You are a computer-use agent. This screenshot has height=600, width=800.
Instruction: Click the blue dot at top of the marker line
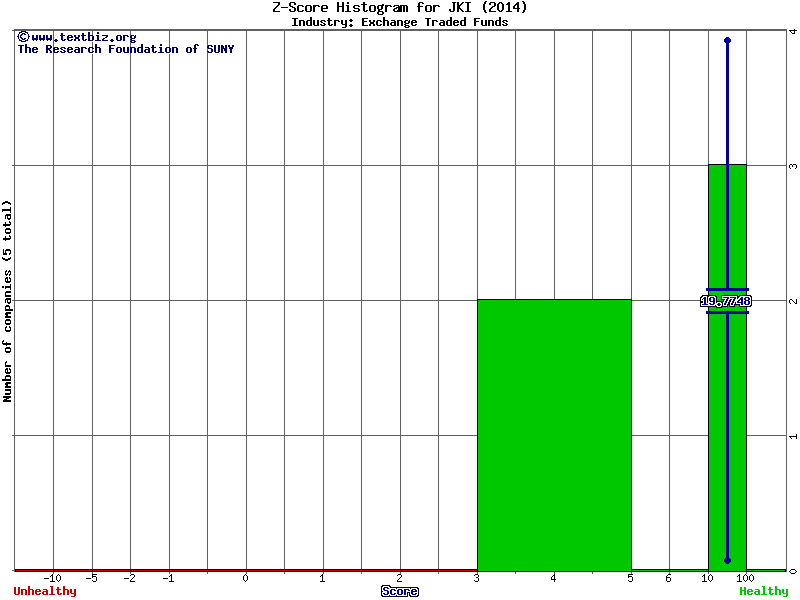pyautogui.click(x=727, y=40)
